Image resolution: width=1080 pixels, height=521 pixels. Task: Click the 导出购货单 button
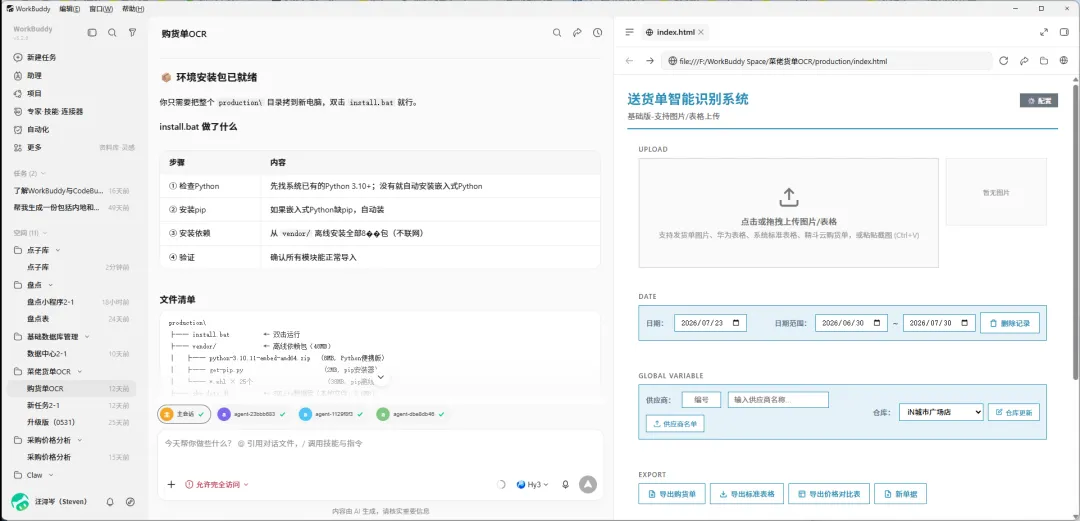[x=672, y=494]
